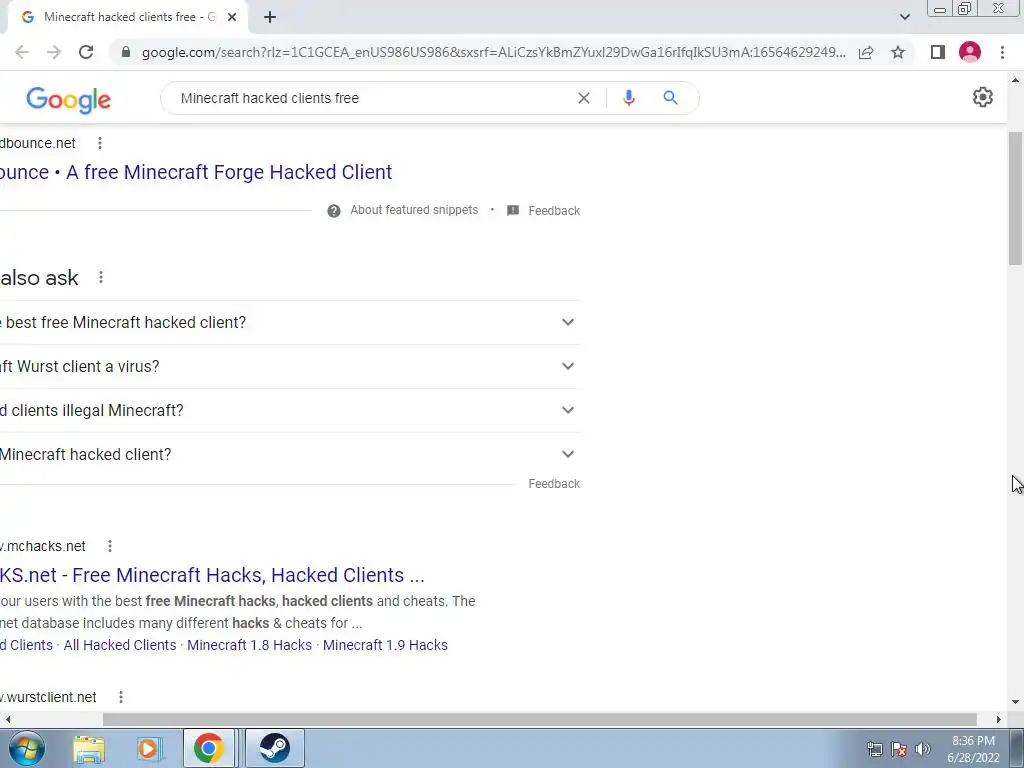The width and height of the screenshot is (1024, 768).
Task: Open All Hacked Clients sitelink
Action: pyautogui.click(x=120, y=645)
